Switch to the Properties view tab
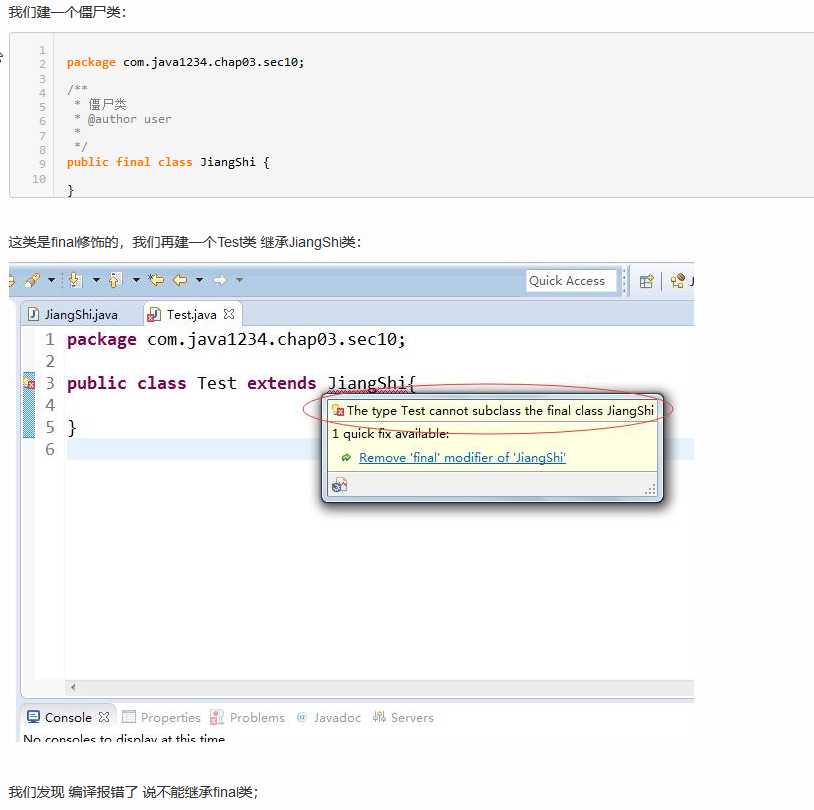 pyautogui.click(x=161, y=718)
